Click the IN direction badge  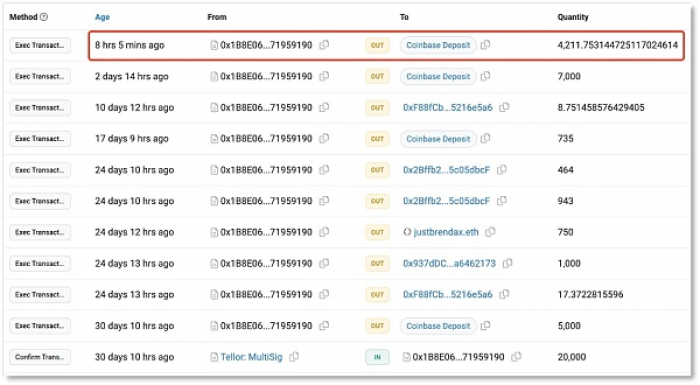(x=377, y=357)
